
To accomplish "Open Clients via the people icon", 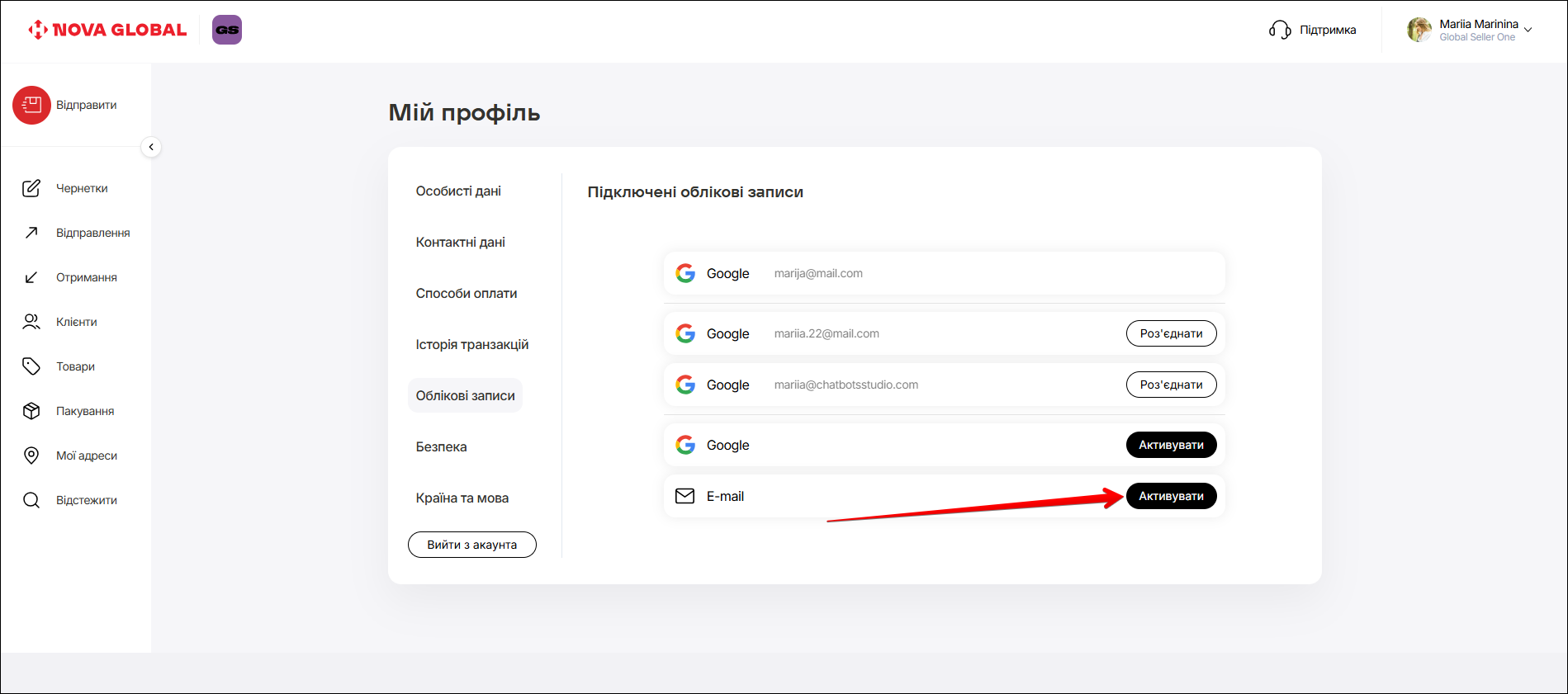I will pos(31,322).
